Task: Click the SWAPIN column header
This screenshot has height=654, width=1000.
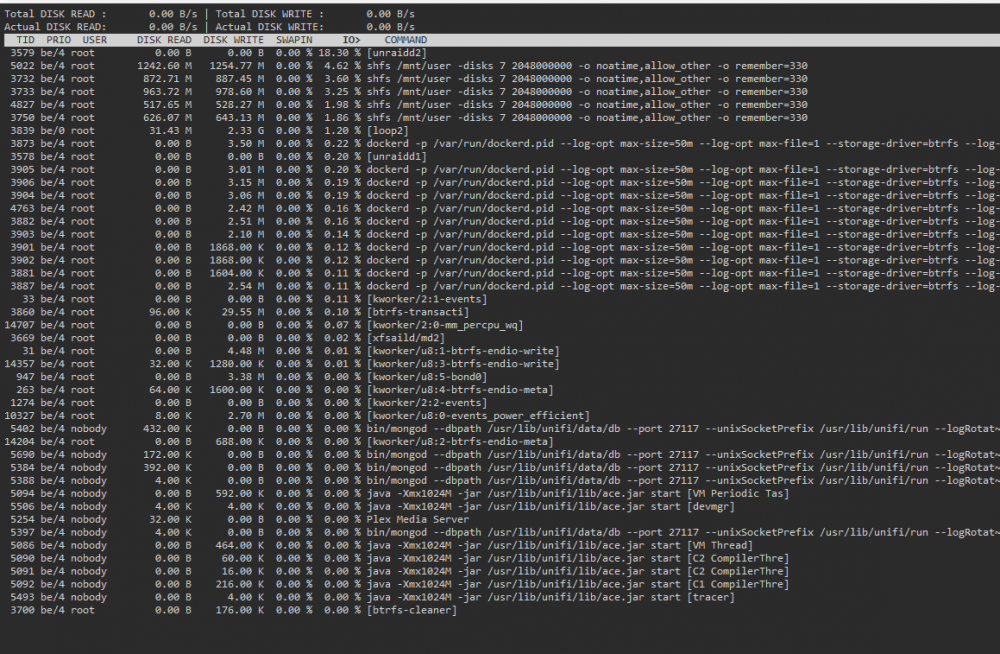Action: point(294,40)
